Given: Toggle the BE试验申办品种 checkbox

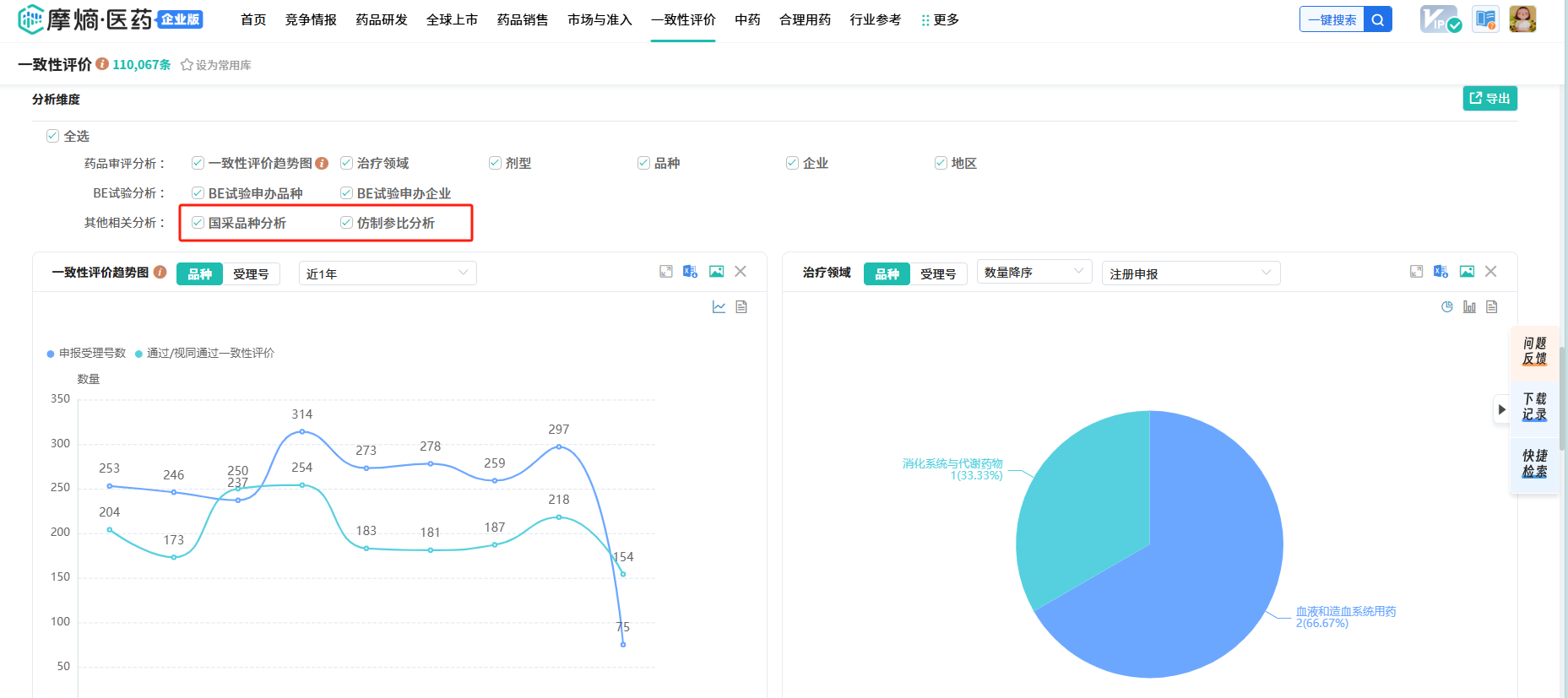Looking at the screenshot, I should click(x=198, y=193).
